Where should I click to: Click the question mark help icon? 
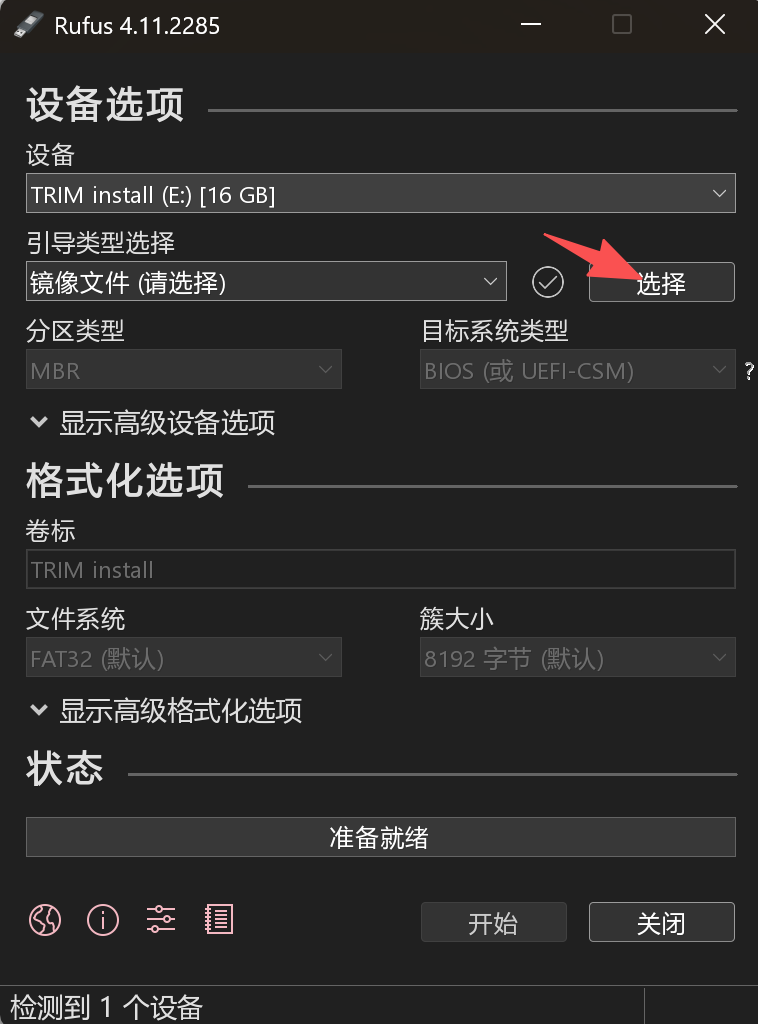[749, 371]
